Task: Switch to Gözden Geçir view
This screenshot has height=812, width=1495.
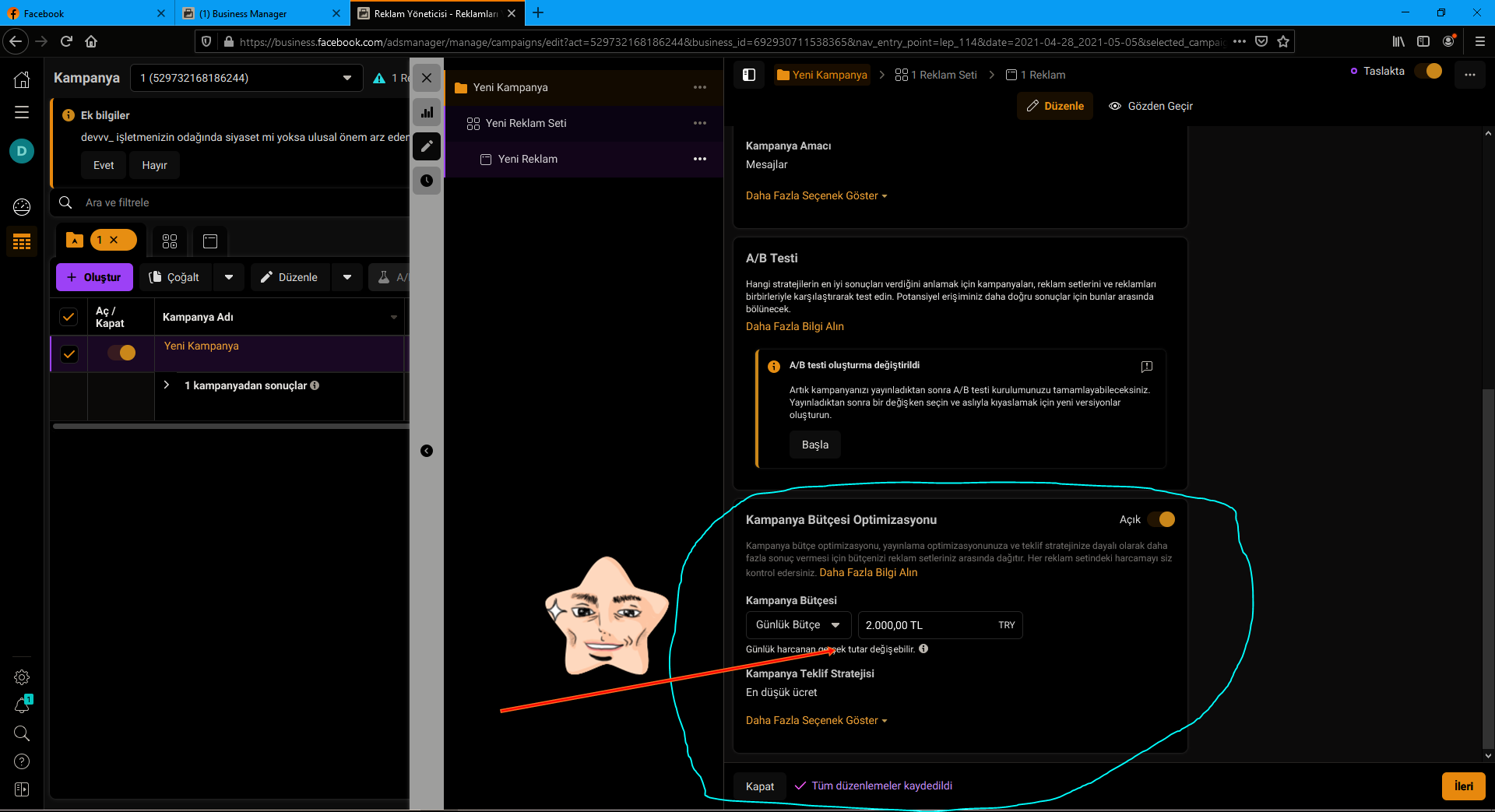Action: [x=1151, y=106]
